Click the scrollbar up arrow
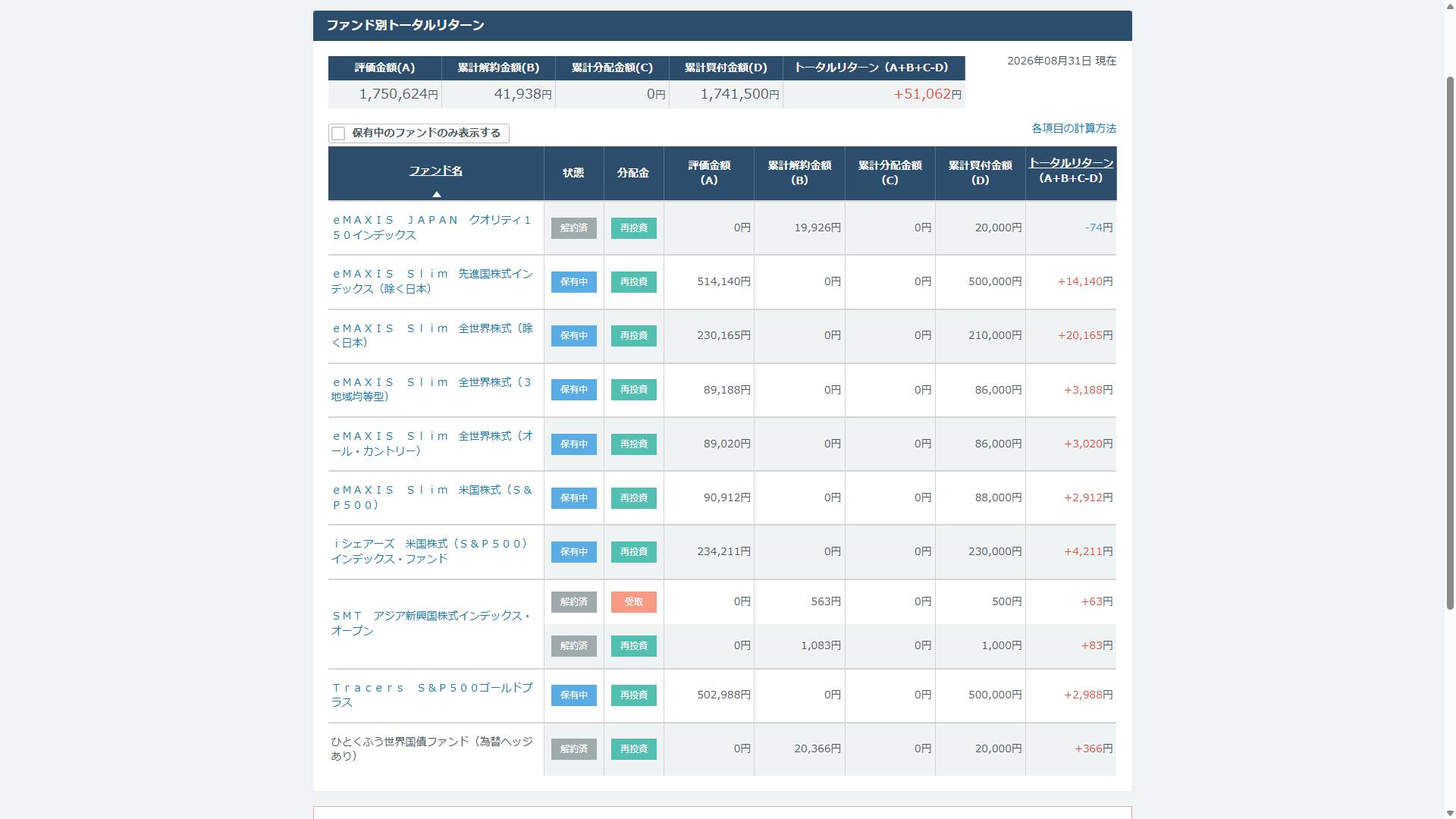 point(1450,6)
